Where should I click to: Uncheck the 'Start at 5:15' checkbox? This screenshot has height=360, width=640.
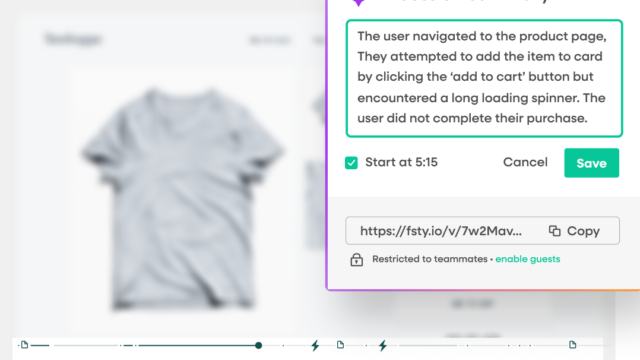(x=351, y=163)
